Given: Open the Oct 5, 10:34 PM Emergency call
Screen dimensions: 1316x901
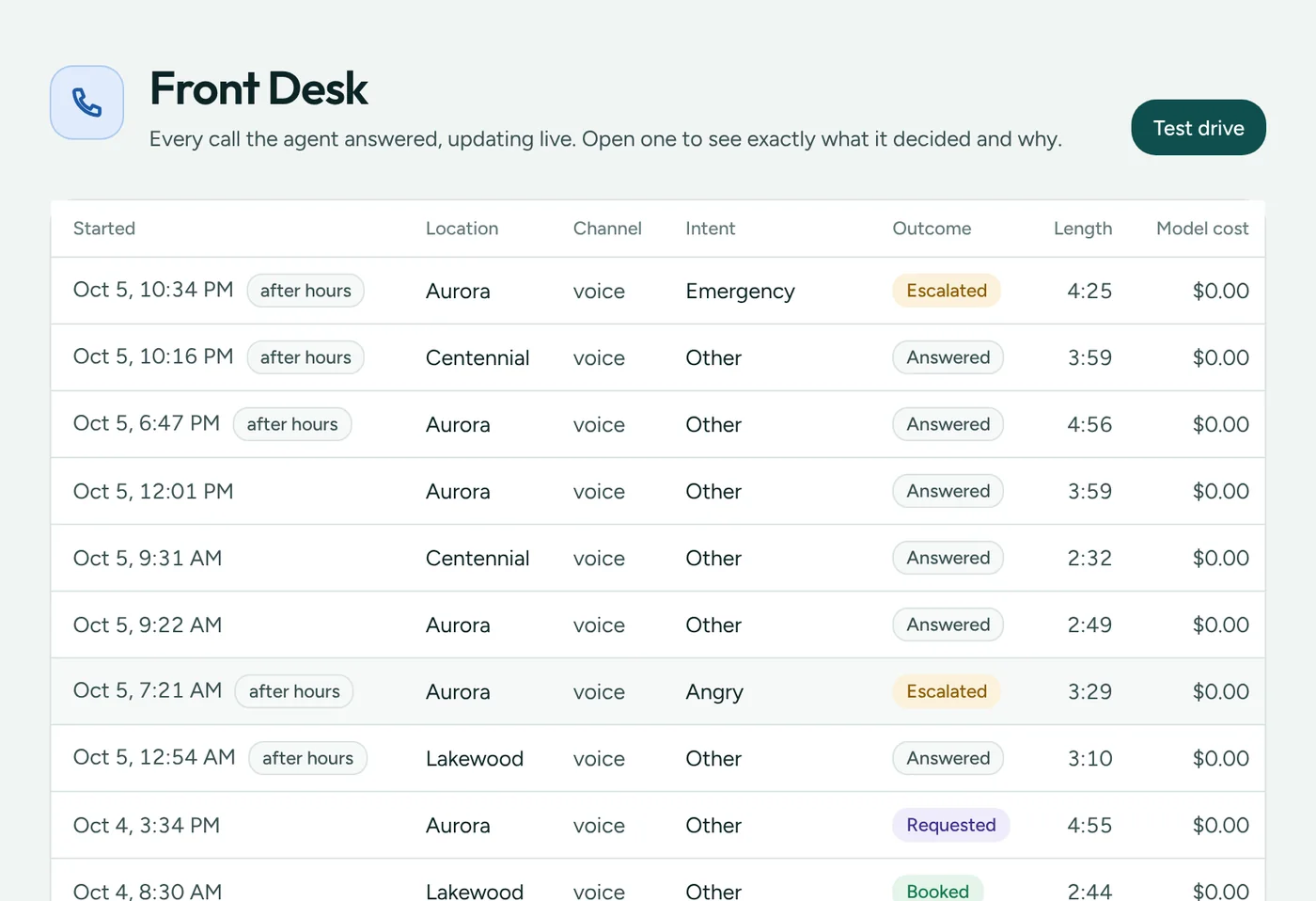Looking at the screenshot, I should pyautogui.click(x=658, y=291).
